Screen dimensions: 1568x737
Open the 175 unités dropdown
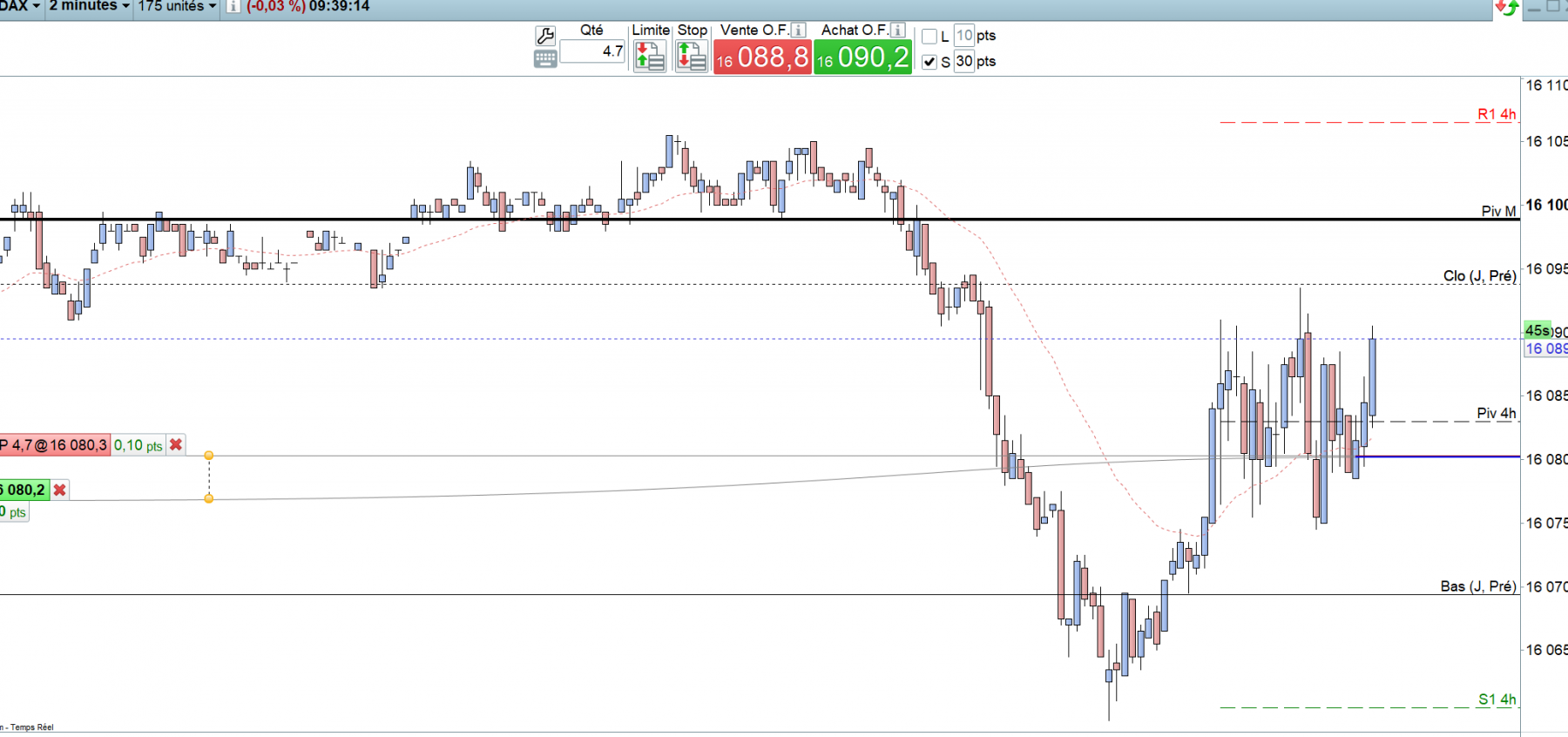point(178,6)
